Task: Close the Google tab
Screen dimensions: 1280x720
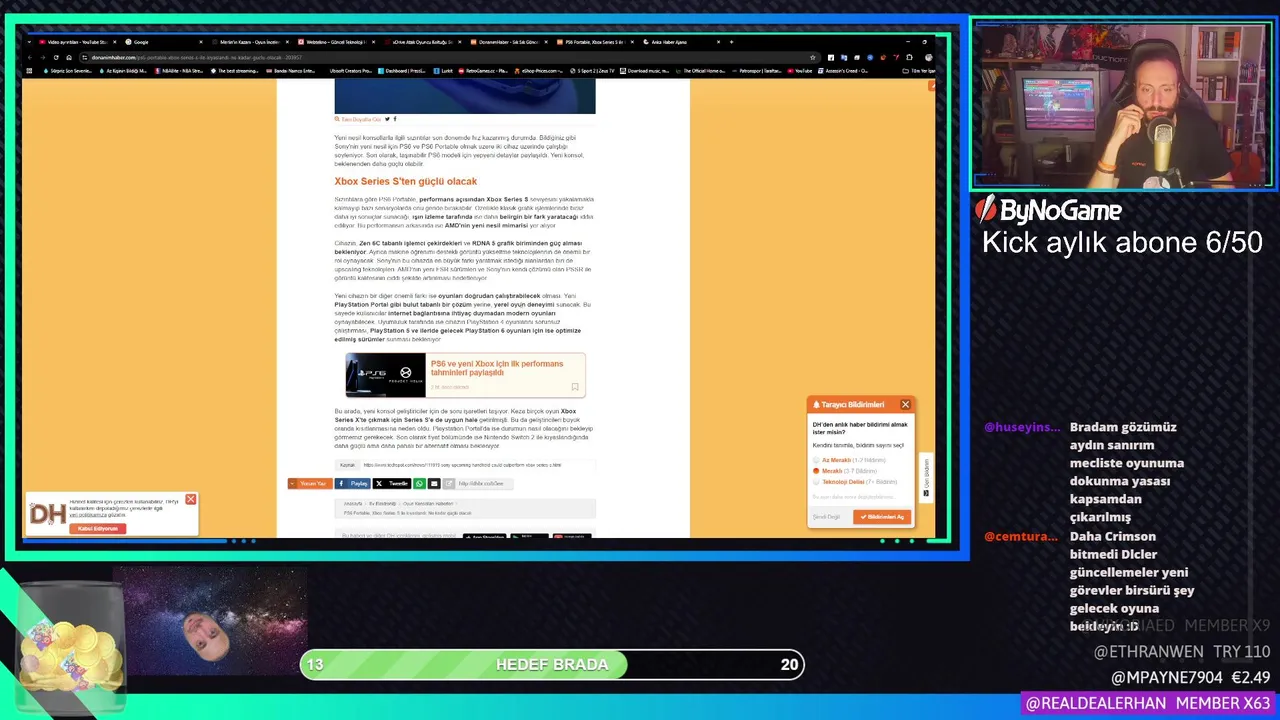Action: pyautogui.click(x=200, y=42)
